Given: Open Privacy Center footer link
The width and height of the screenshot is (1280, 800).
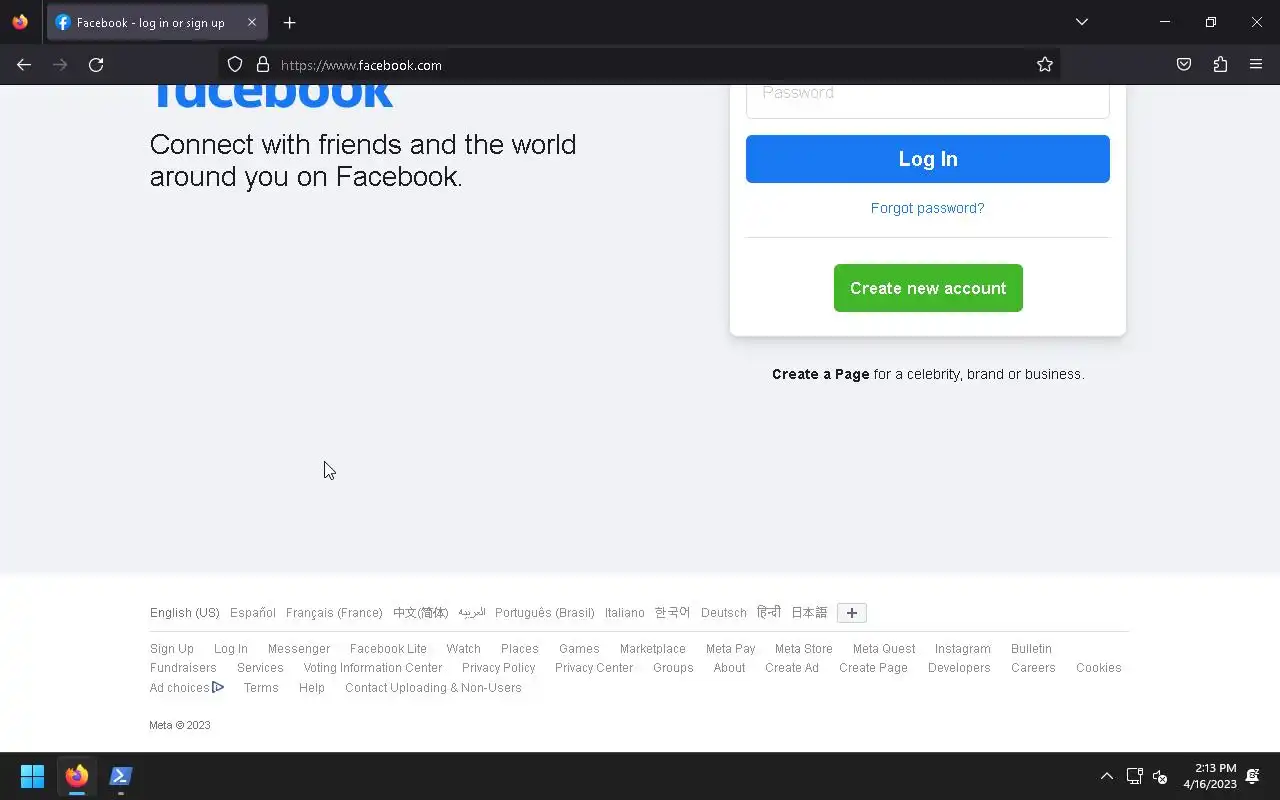Looking at the screenshot, I should click(x=594, y=668).
